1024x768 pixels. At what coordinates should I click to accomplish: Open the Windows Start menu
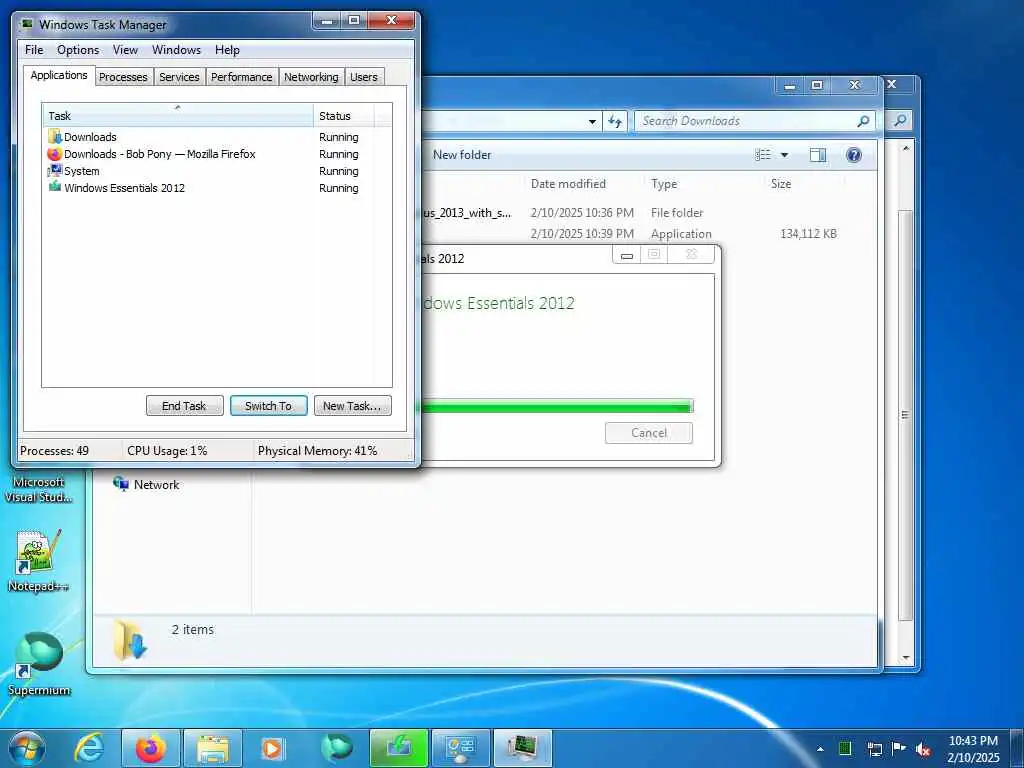[26, 748]
